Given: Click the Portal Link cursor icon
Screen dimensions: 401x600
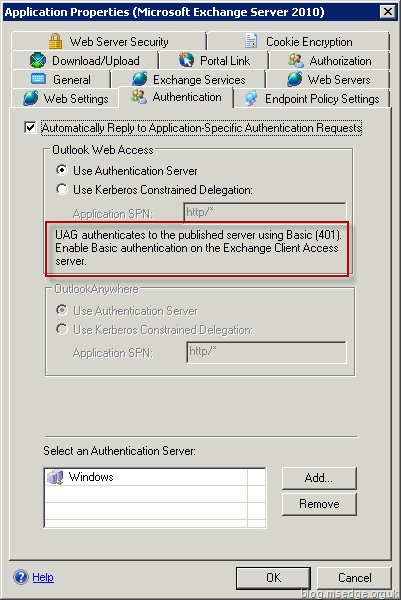Looking at the screenshot, I should [x=186, y=60].
